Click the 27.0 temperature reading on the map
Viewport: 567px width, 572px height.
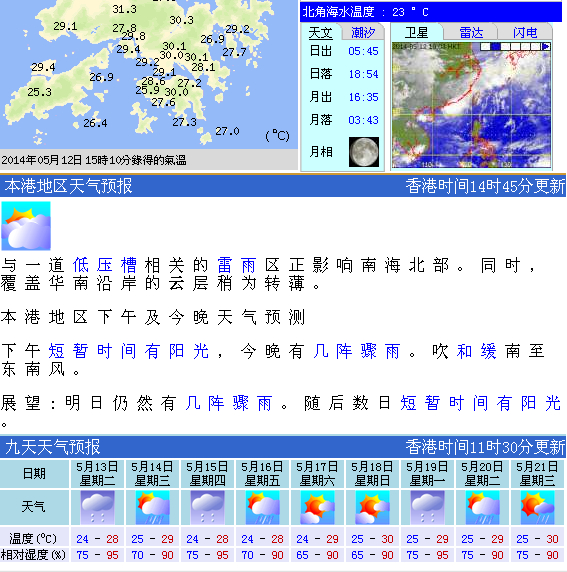point(227,131)
